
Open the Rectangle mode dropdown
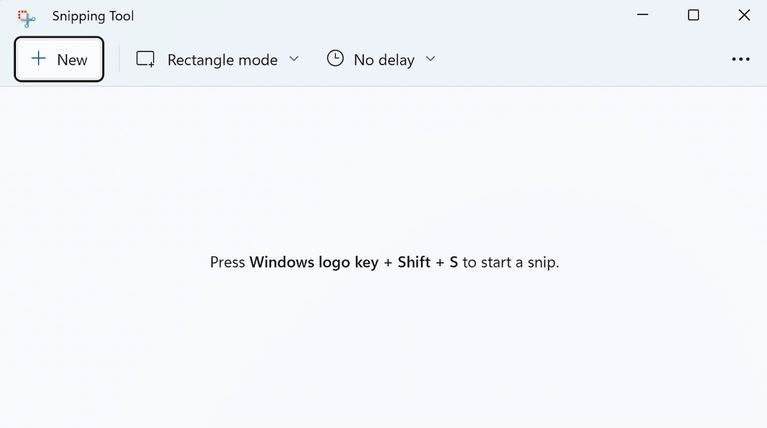click(x=222, y=60)
